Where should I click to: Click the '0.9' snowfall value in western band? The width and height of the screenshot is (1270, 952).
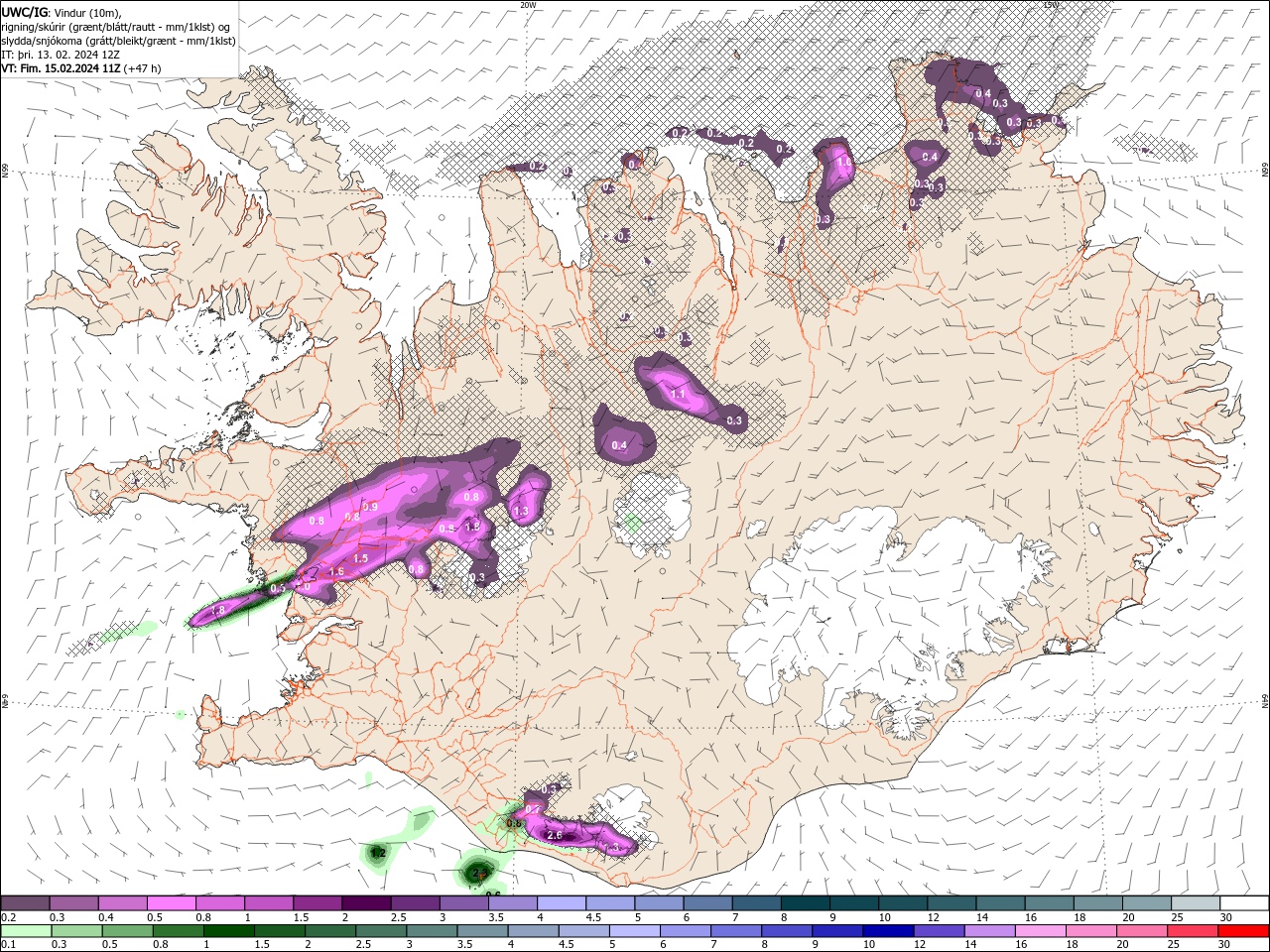click(x=370, y=507)
